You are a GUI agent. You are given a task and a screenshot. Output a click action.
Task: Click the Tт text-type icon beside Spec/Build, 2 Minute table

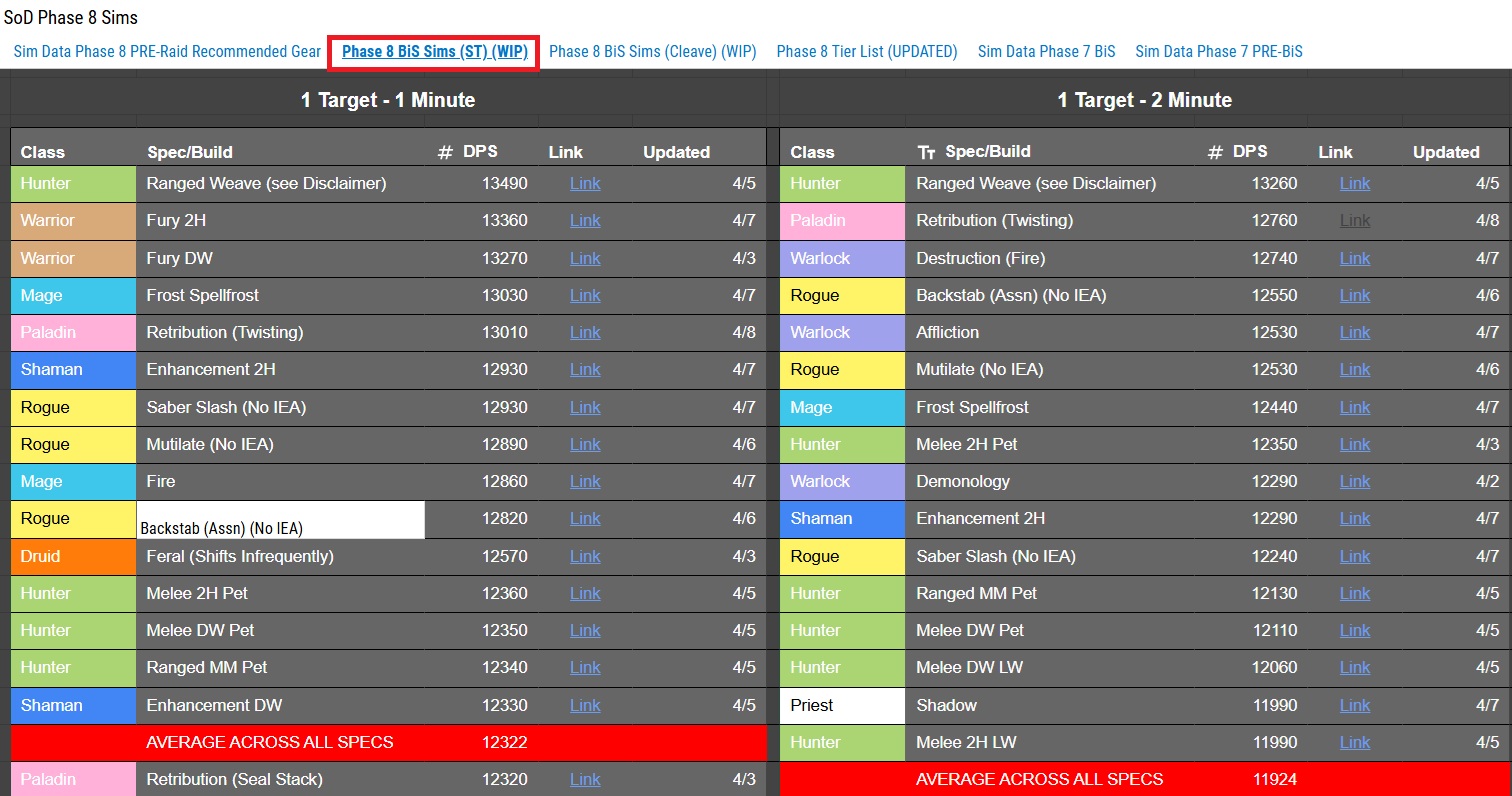click(926, 153)
